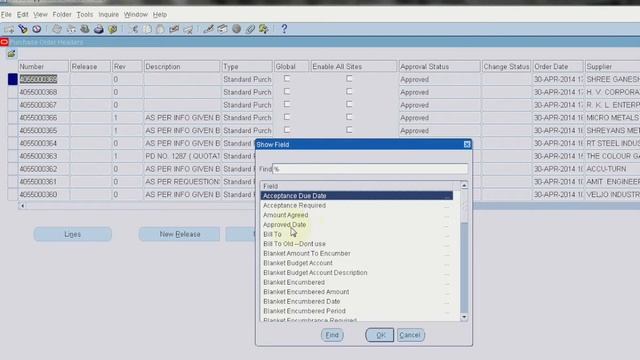Click the table's horizontal scroll left arrow
The image size is (640, 360).
click(22, 206)
